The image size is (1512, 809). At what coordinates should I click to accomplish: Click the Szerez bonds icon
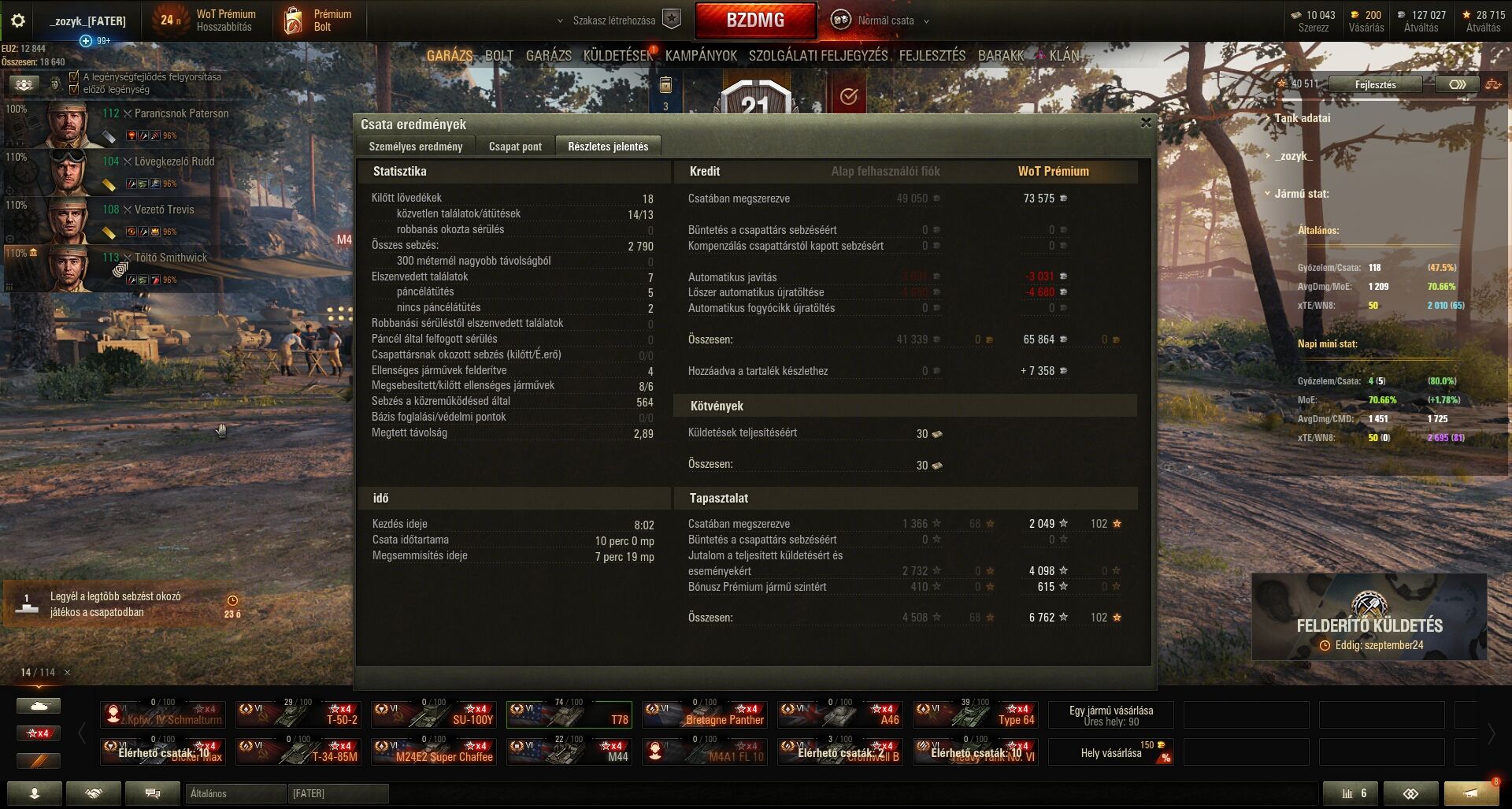(1296, 15)
